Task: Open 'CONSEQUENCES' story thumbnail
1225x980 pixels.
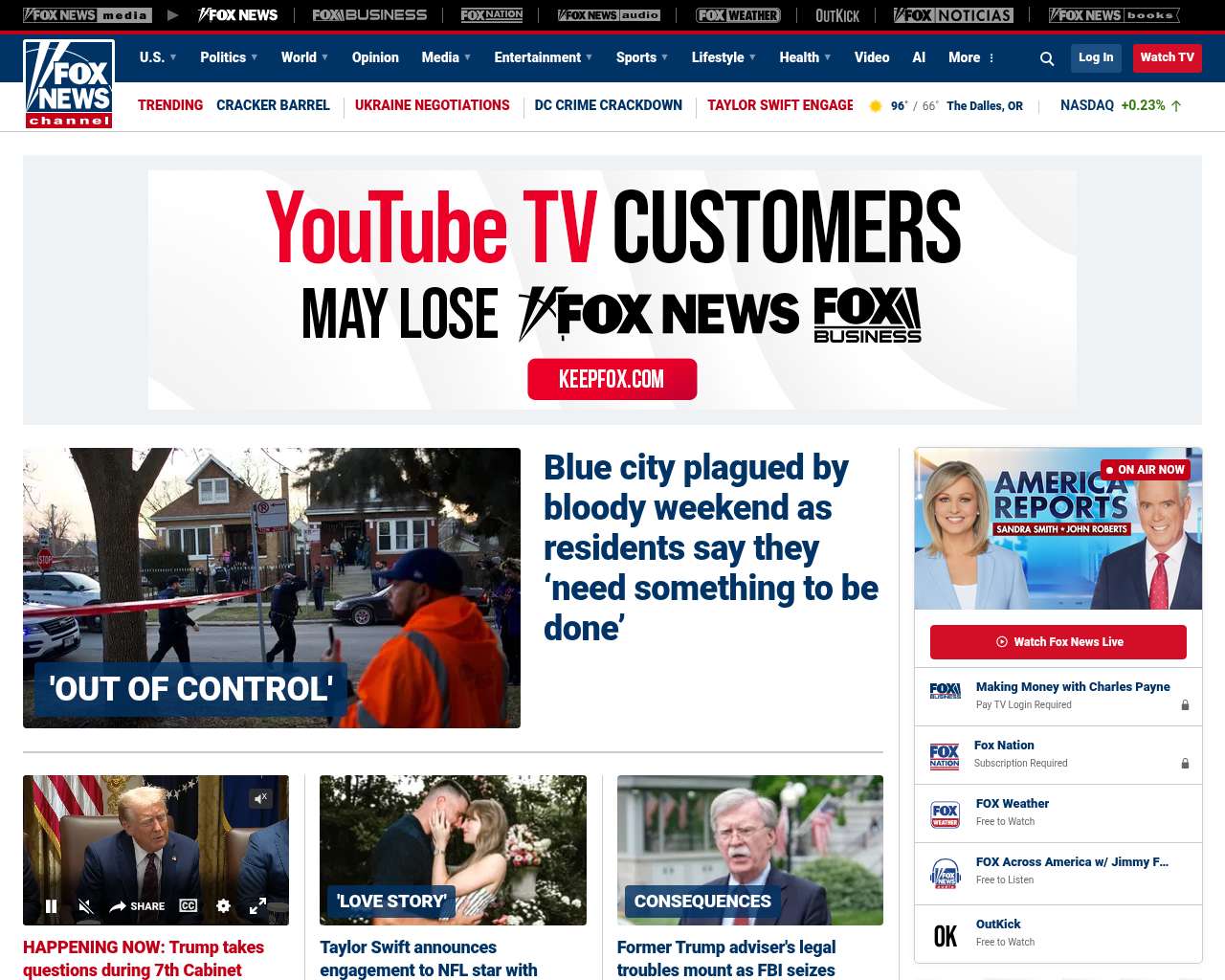Action: point(750,850)
